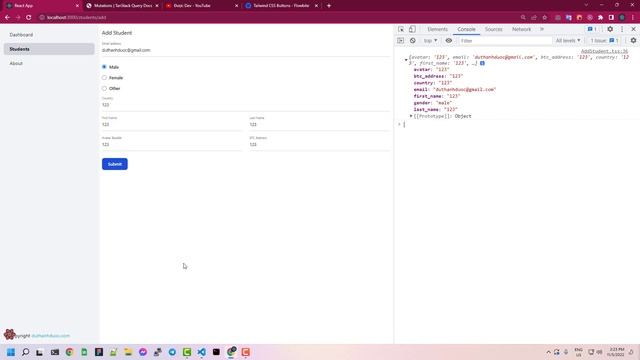Launch Visual Studio Code from taskbar
The height and width of the screenshot is (360, 640).
click(202, 352)
